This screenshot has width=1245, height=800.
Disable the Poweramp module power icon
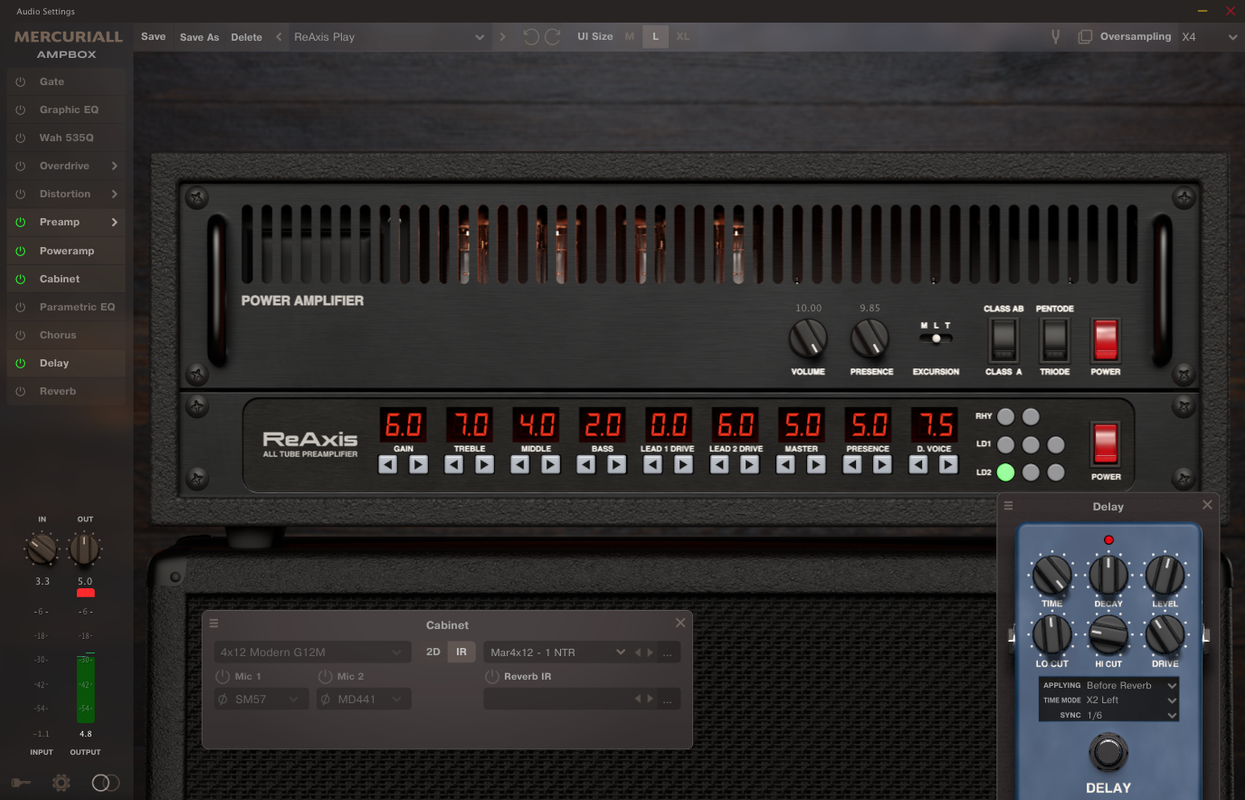(20, 251)
